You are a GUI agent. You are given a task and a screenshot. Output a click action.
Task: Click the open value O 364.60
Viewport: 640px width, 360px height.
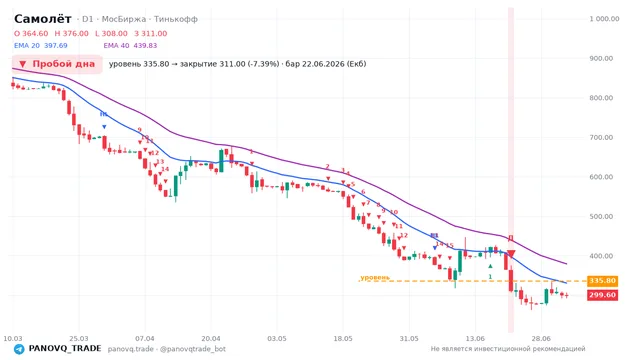click(31, 33)
